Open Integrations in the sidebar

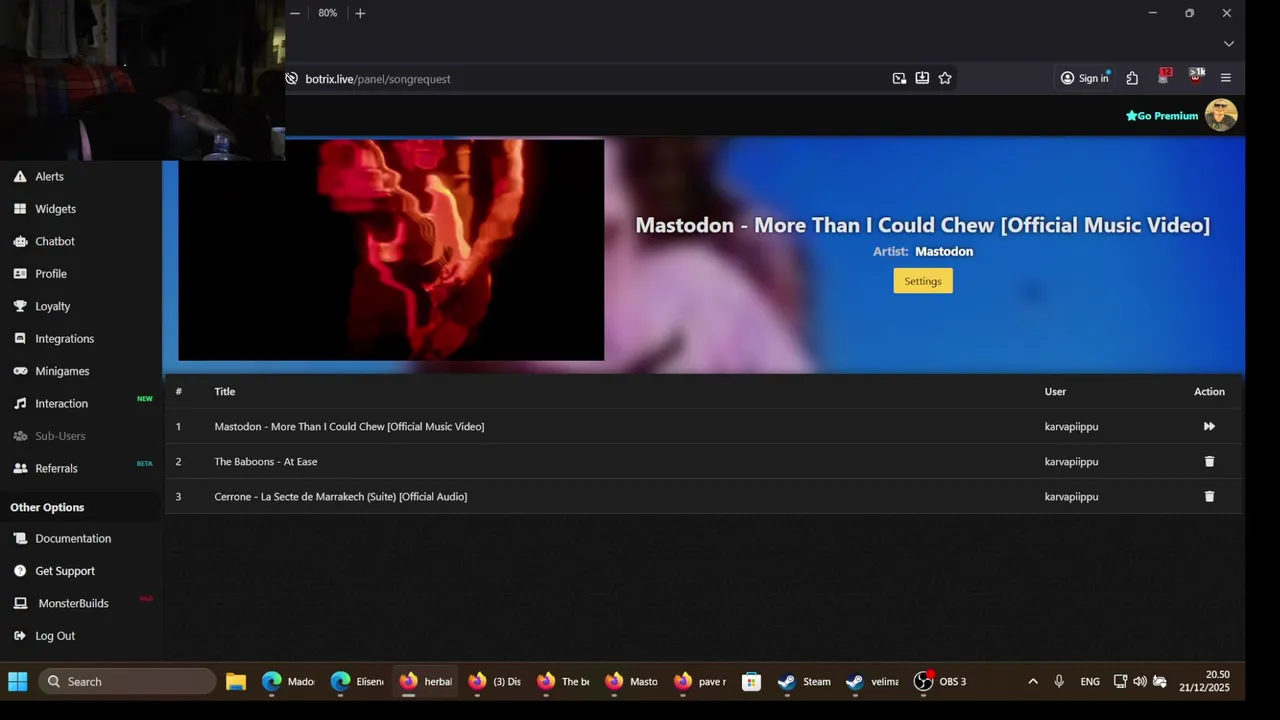click(x=64, y=339)
